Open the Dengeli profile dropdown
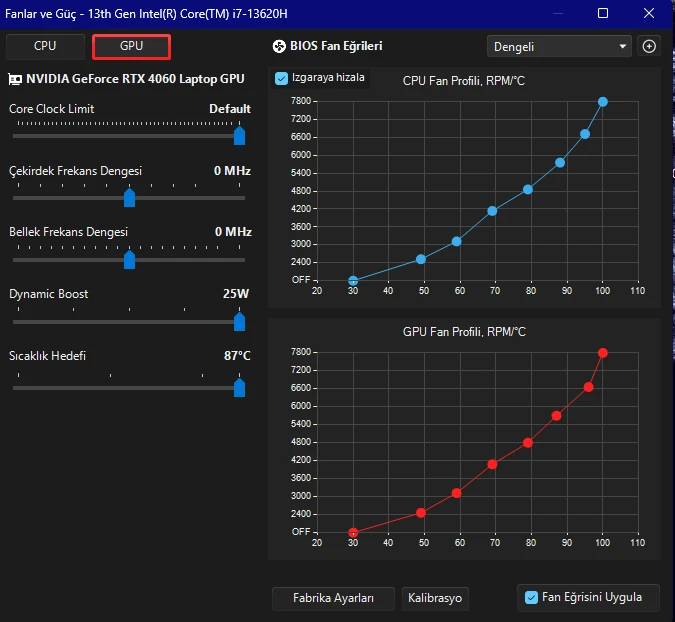 559,46
